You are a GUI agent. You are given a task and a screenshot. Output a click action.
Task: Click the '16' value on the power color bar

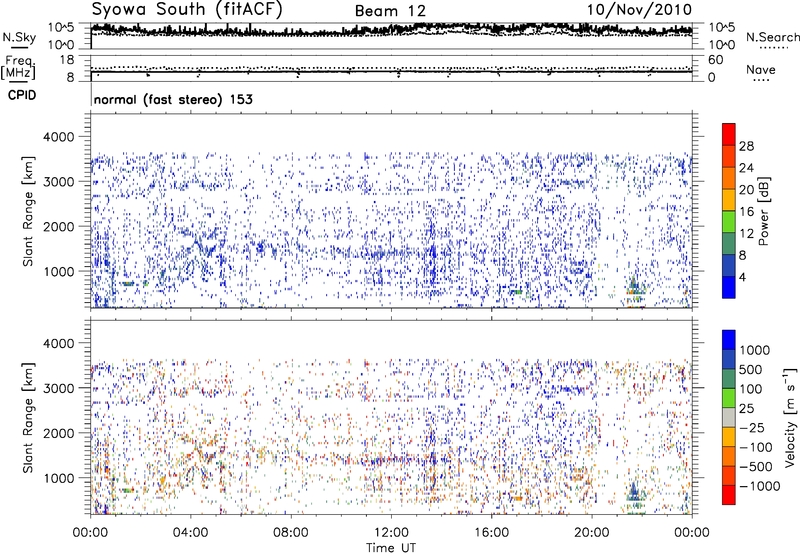point(746,212)
